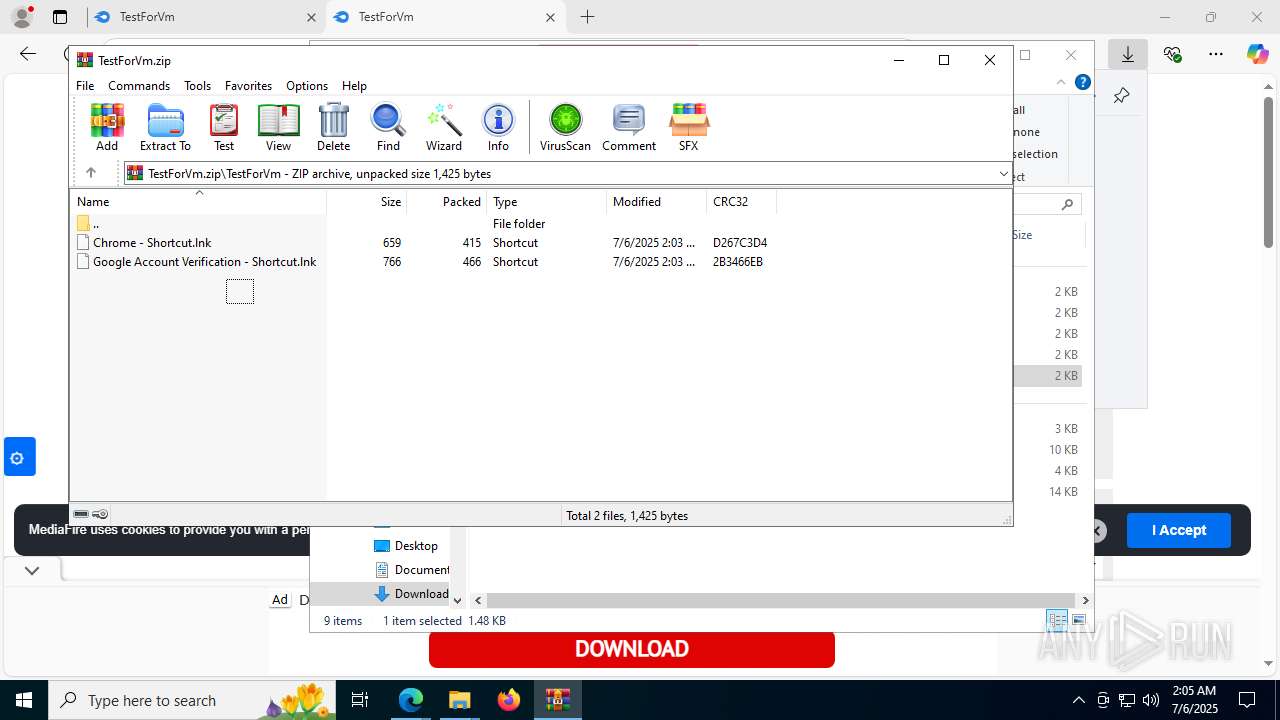This screenshot has width=1280, height=720.
Task: Open Edge Copilot icon
Action: click(1257, 54)
